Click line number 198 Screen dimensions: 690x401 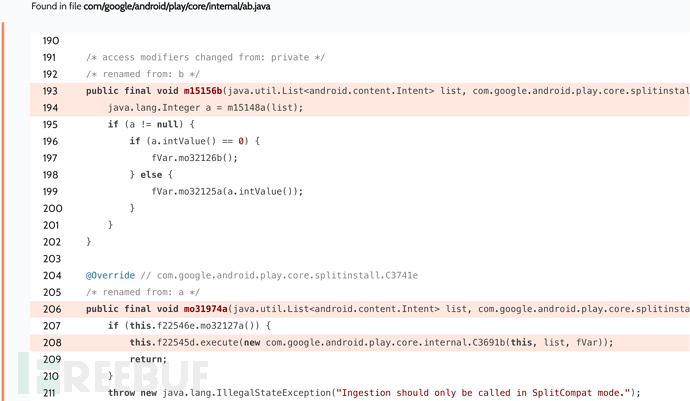[51, 175]
